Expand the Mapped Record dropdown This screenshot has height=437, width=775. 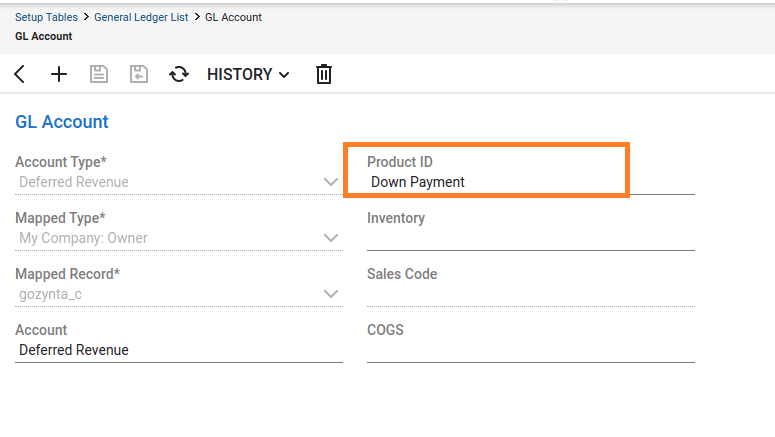[x=331, y=294]
